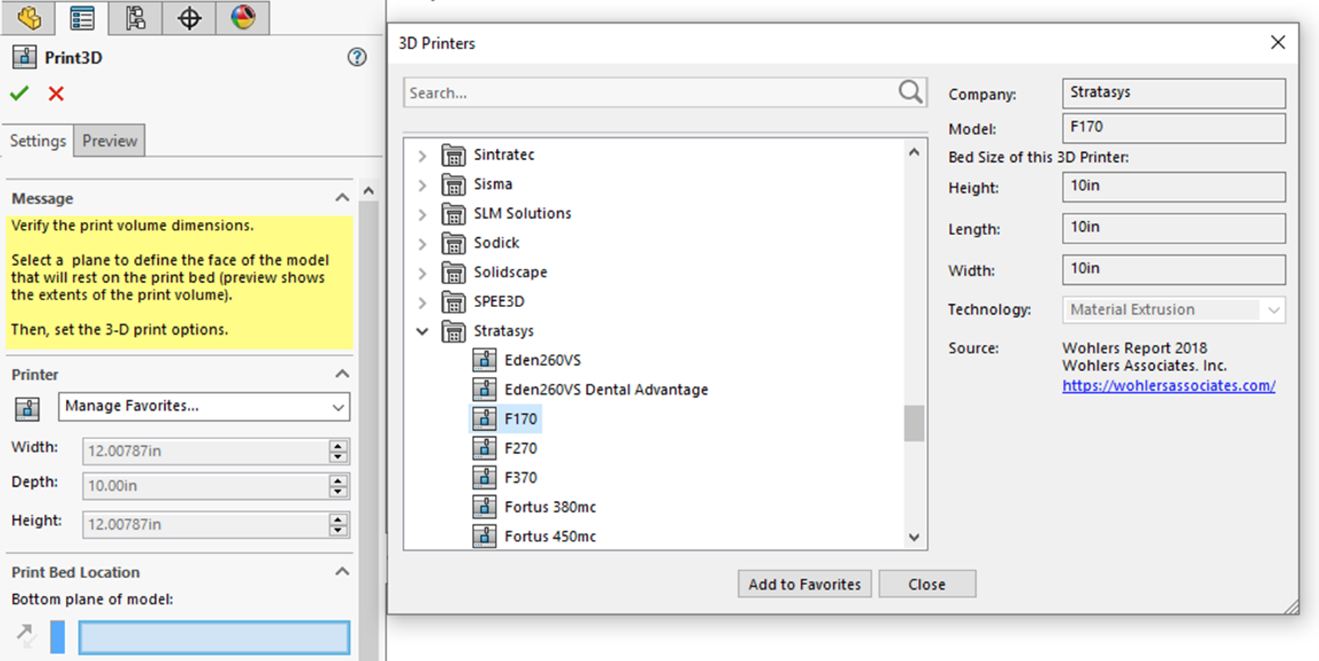Accept Print3D with the green checkmark

tap(19, 93)
